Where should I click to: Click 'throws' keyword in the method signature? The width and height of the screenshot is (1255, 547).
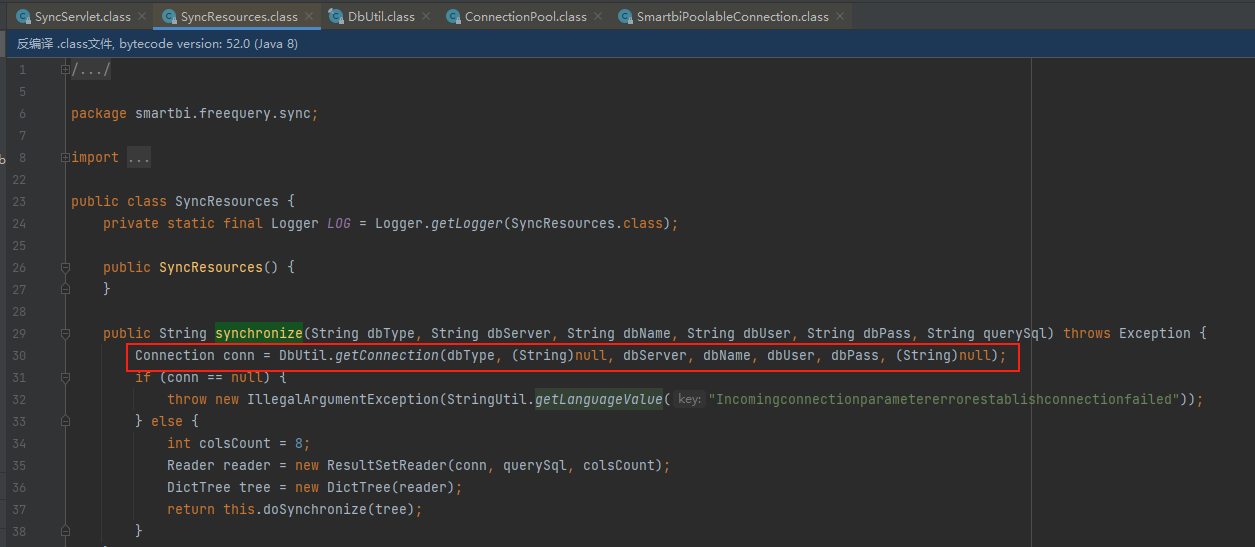[1087, 333]
